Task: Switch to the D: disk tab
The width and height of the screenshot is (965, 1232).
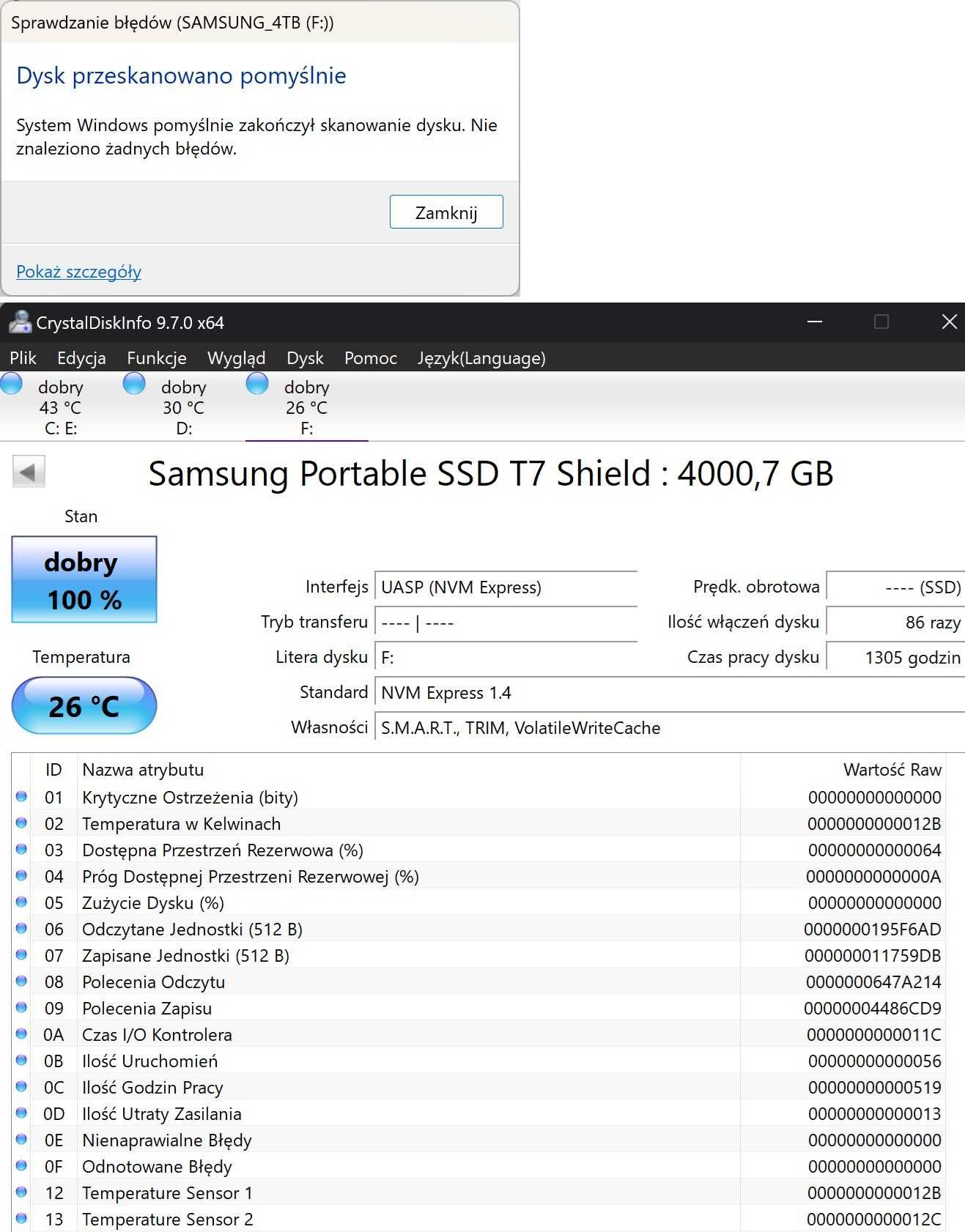Action: click(x=184, y=407)
